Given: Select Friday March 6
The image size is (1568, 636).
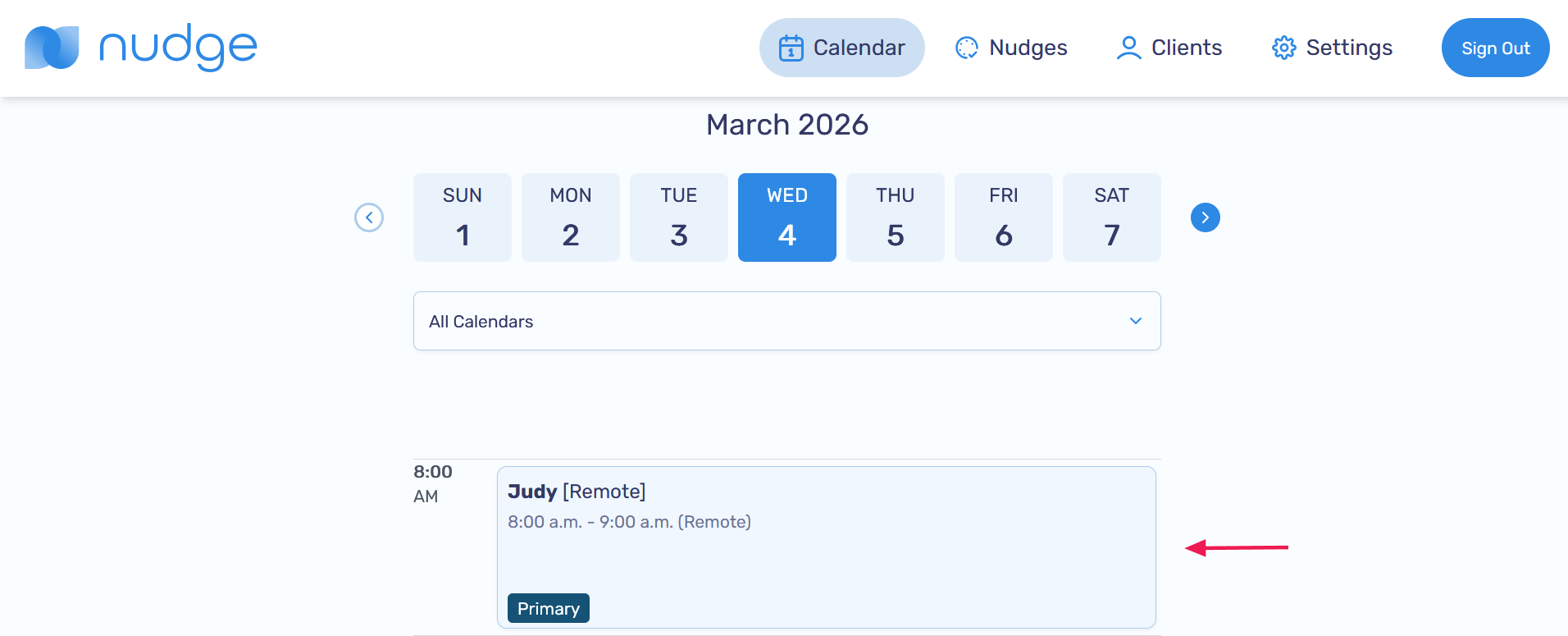Looking at the screenshot, I should [1004, 217].
